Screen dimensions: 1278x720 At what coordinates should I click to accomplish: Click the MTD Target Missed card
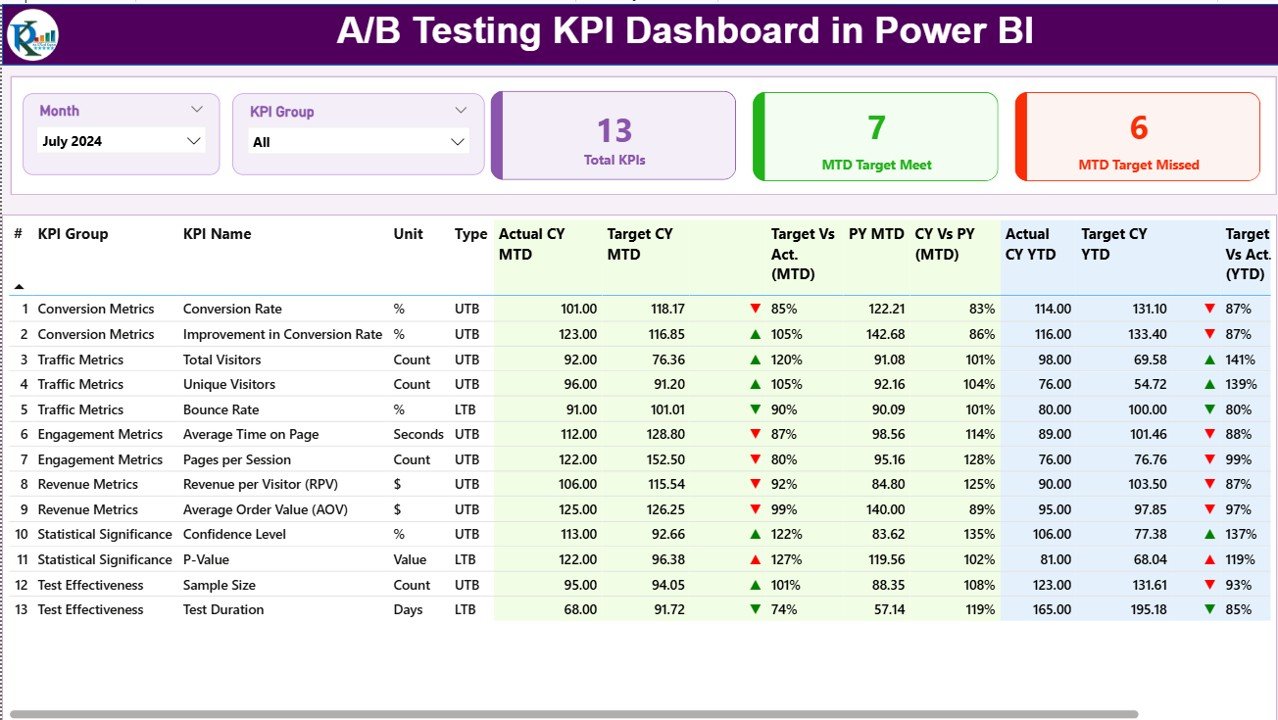[1137, 135]
